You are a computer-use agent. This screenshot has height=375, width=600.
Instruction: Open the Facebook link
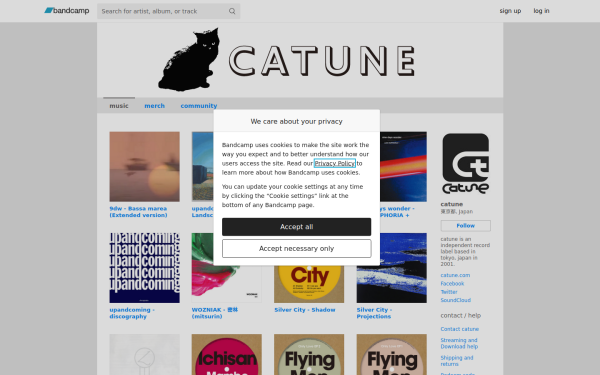click(x=452, y=284)
